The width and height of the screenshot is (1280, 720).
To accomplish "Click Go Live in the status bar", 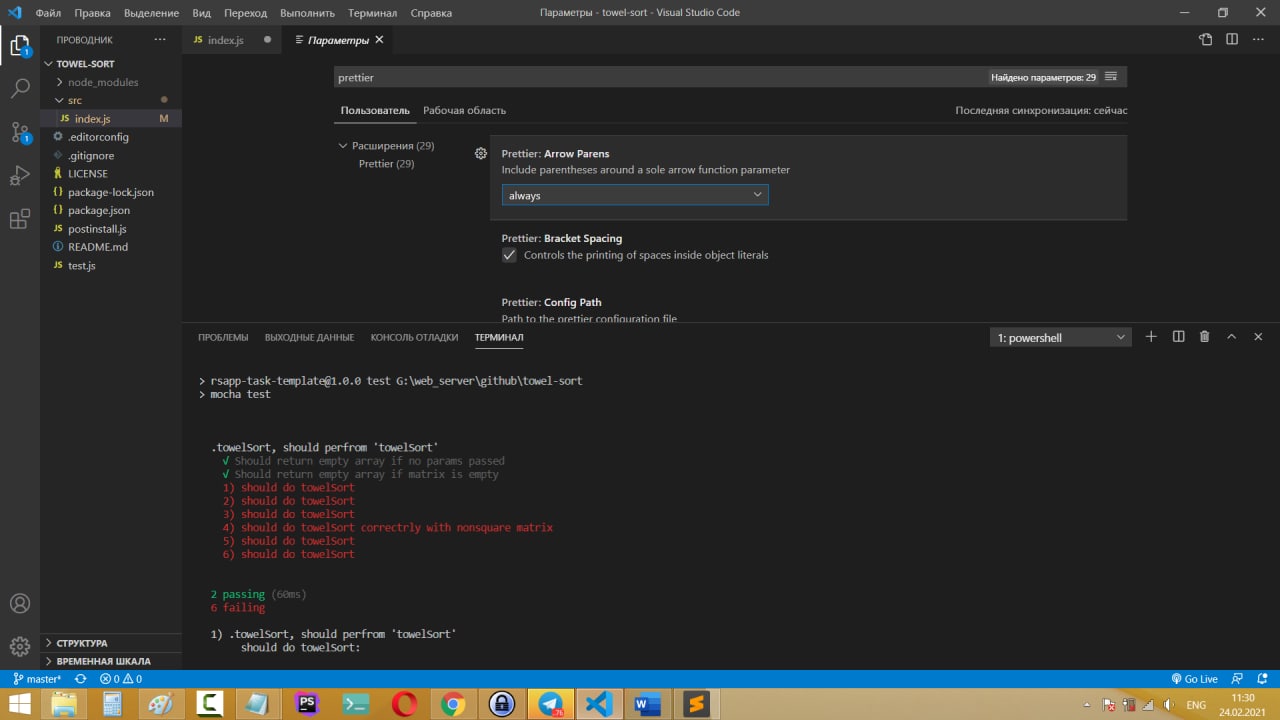I will point(1194,679).
